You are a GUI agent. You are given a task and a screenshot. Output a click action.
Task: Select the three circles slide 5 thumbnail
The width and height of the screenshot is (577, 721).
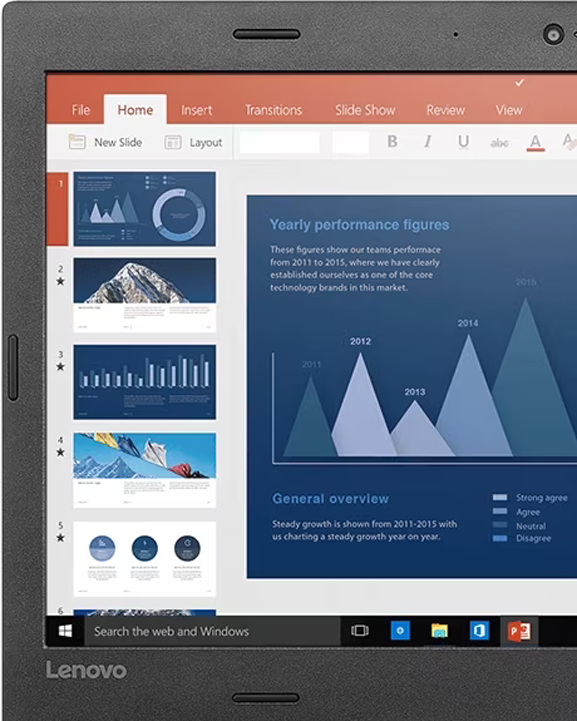(144, 559)
